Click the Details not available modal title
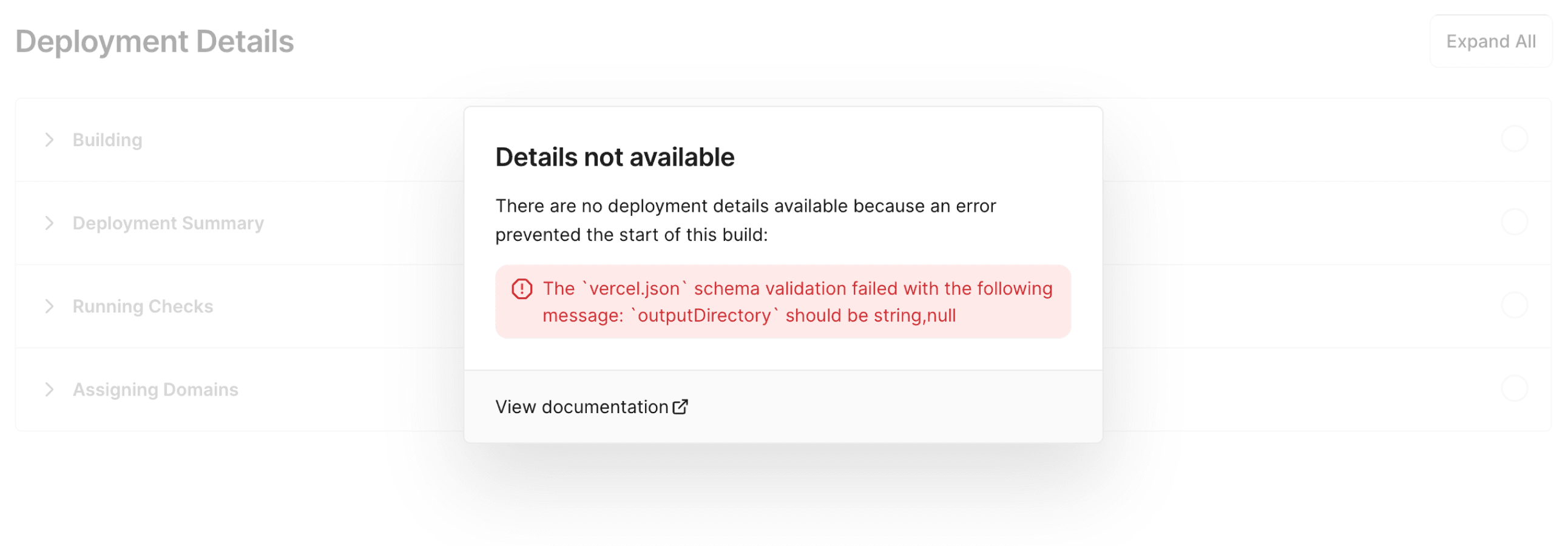The image size is (1568, 546). 615,157
